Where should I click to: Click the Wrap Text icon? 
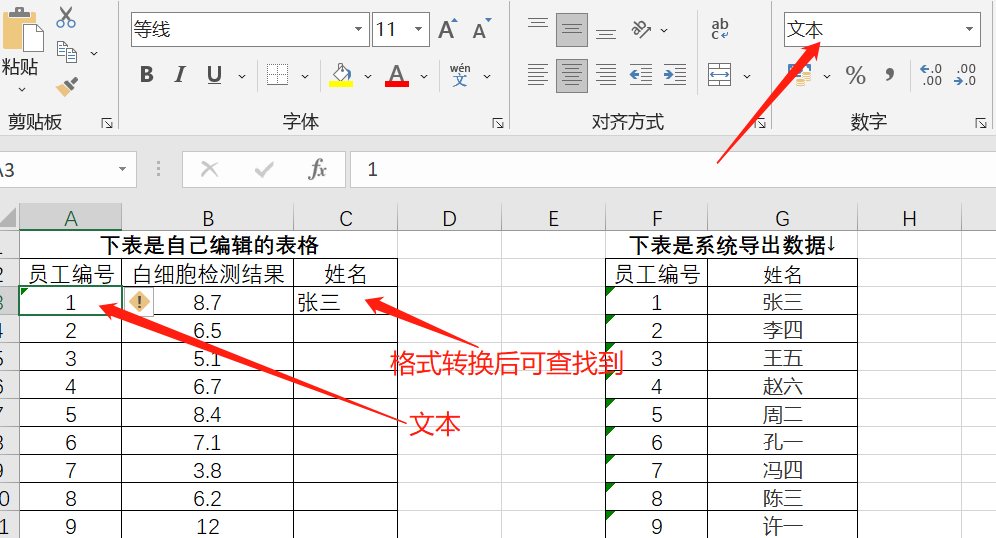[x=720, y=29]
